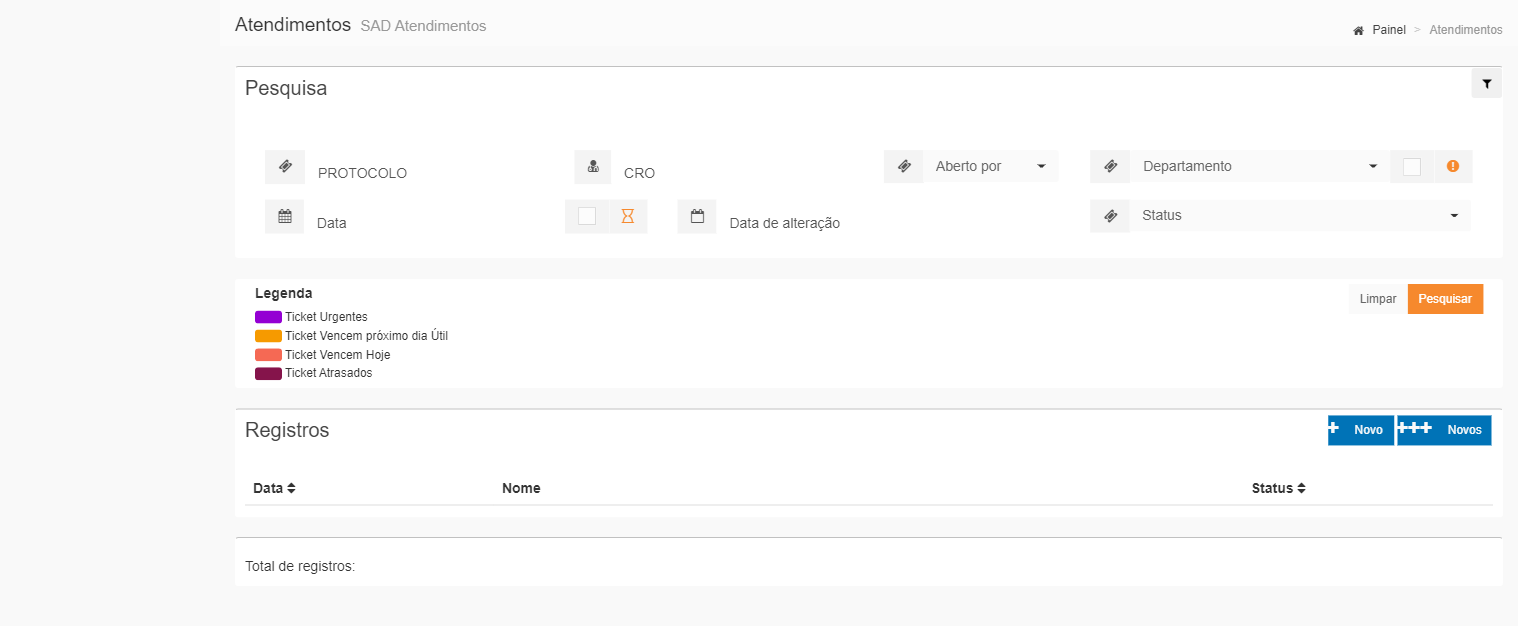Open the Status dropdown
The image size is (1518, 626).
pyautogui.click(x=1299, y=216)
